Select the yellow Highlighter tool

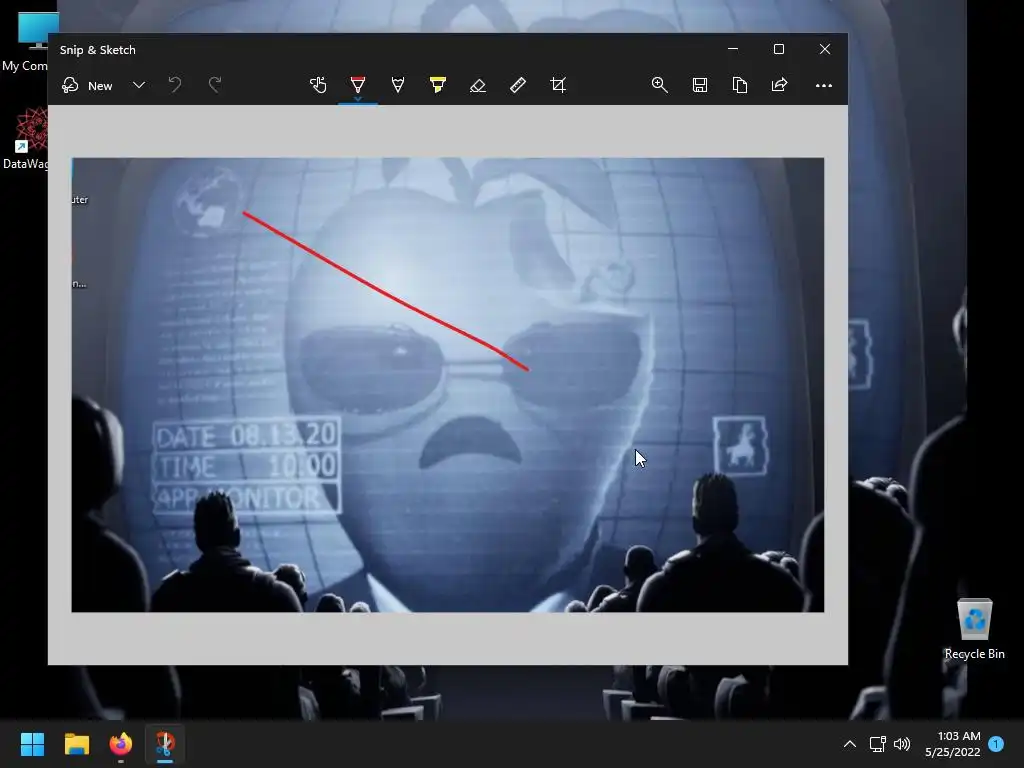click(438, 86)
